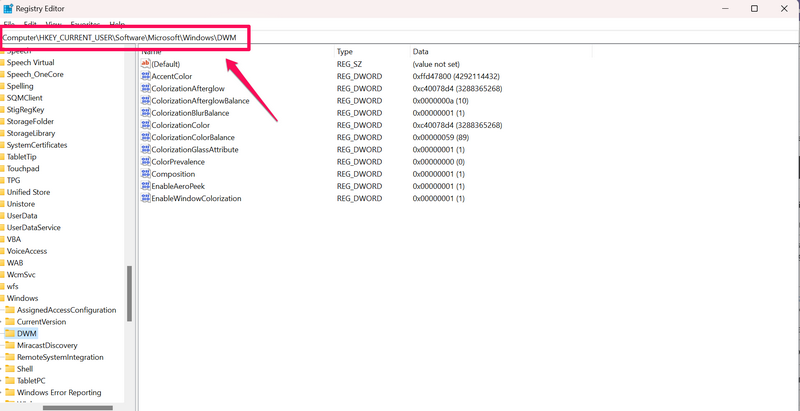Click the Registry Editor title bar icon
Image resolution: width=800 pixels, height=411 pixels.
tap(9, 8)
